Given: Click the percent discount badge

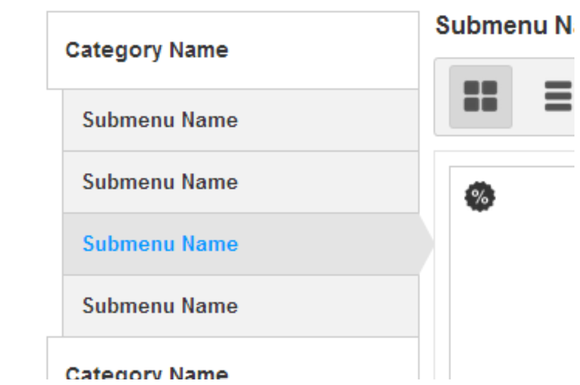Looking at the screenshot, I should tap(480, 197).
